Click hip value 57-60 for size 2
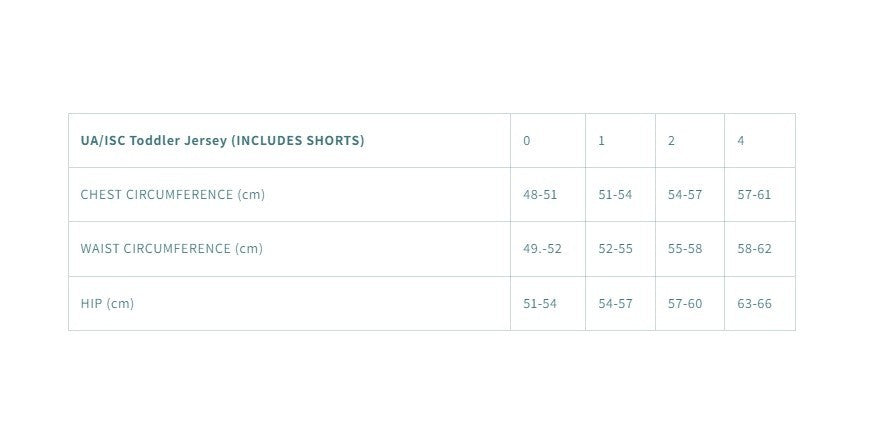 [685, 304]
